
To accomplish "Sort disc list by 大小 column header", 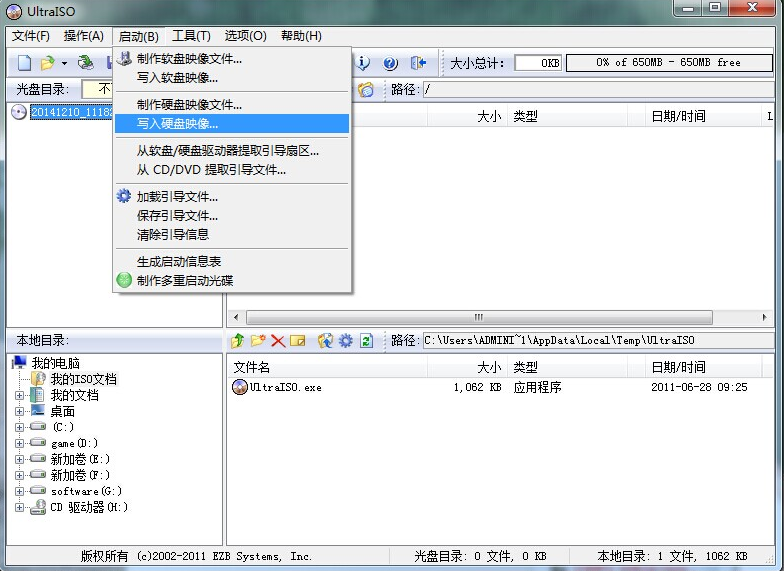I will tap(468, 116).
